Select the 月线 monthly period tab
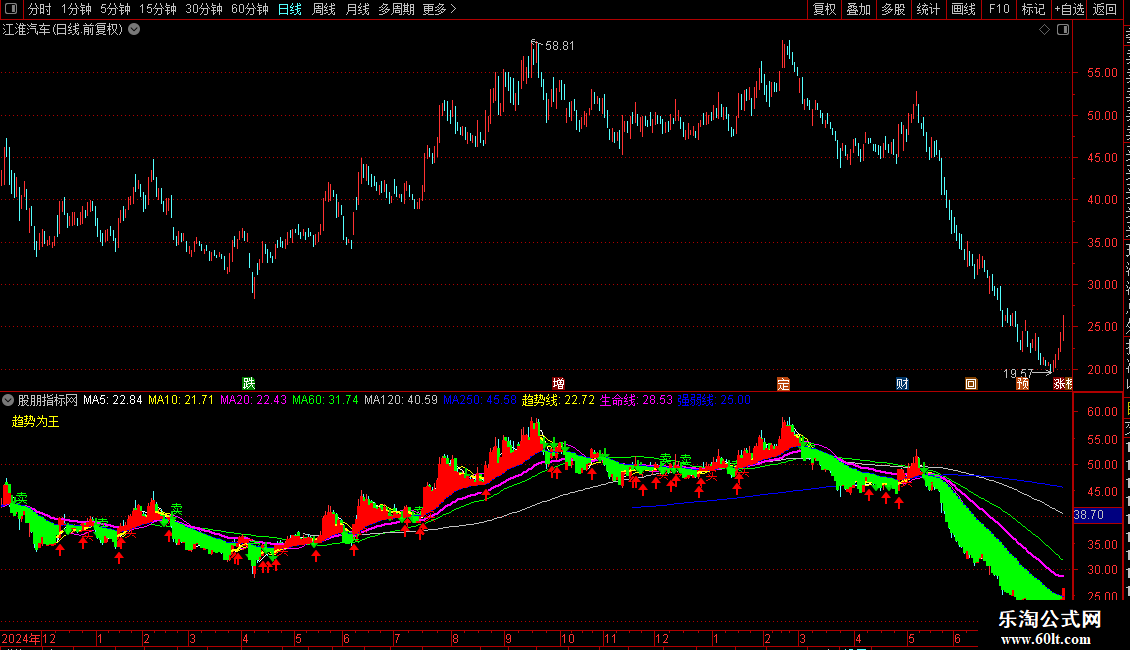 [x=357, y=9]
